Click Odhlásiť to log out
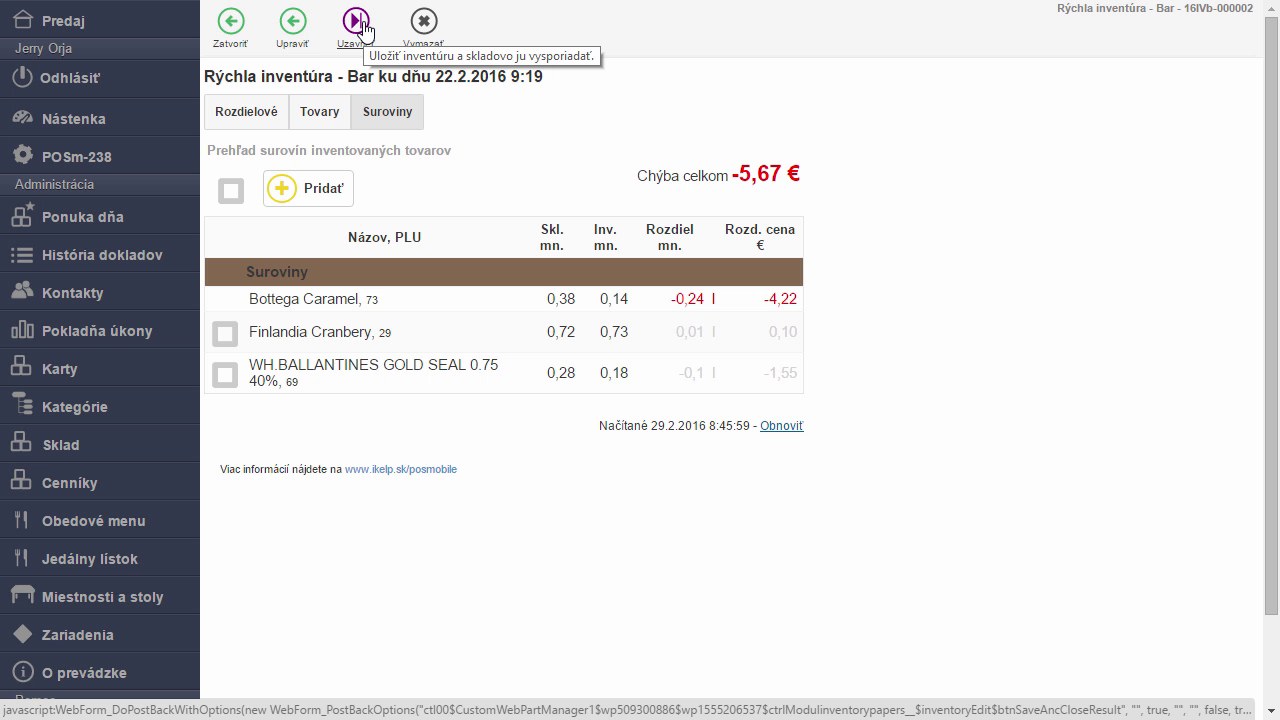 [x=100, y=78]
